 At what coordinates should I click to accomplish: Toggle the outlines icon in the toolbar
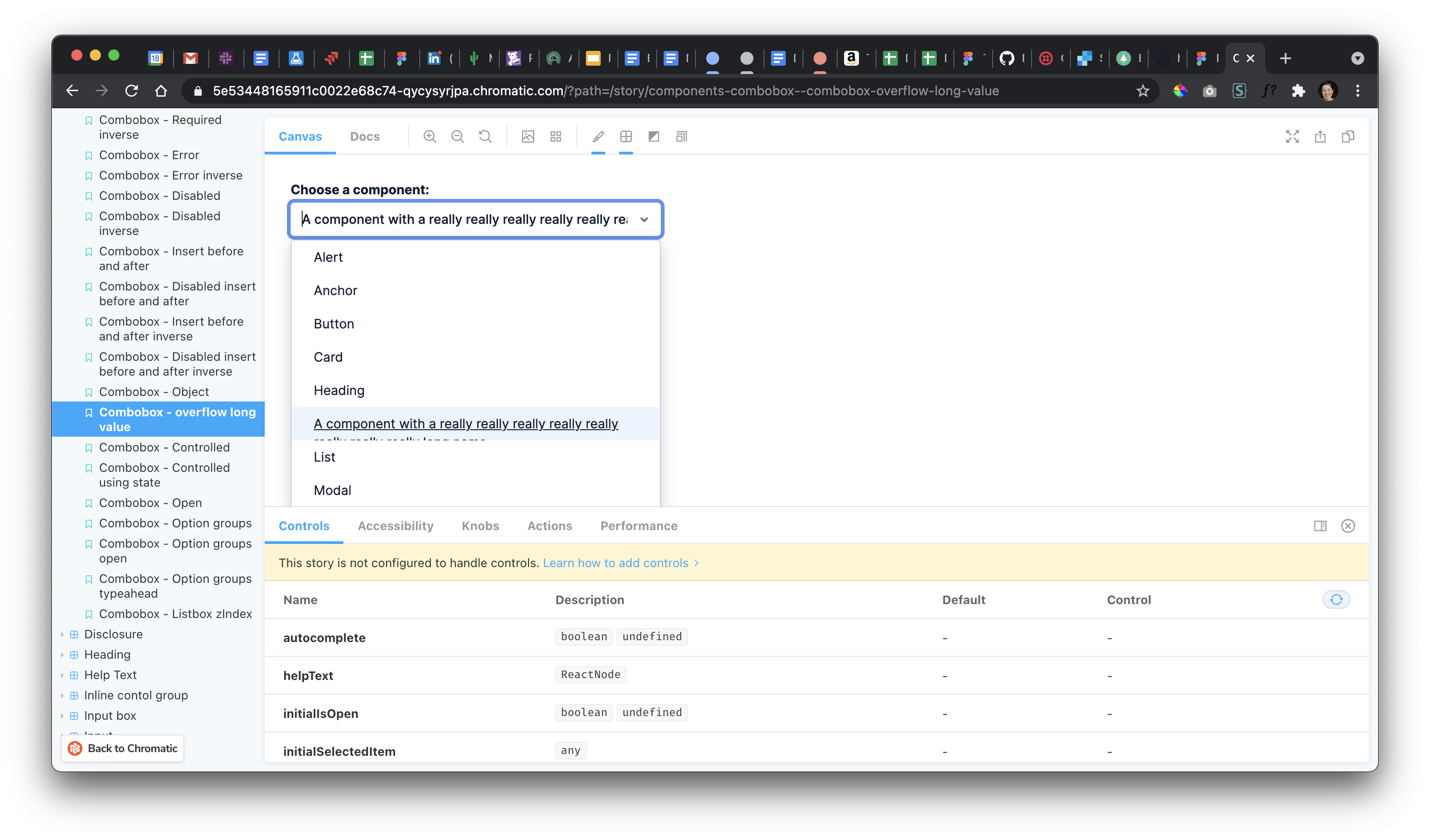(x=626, y=137)
